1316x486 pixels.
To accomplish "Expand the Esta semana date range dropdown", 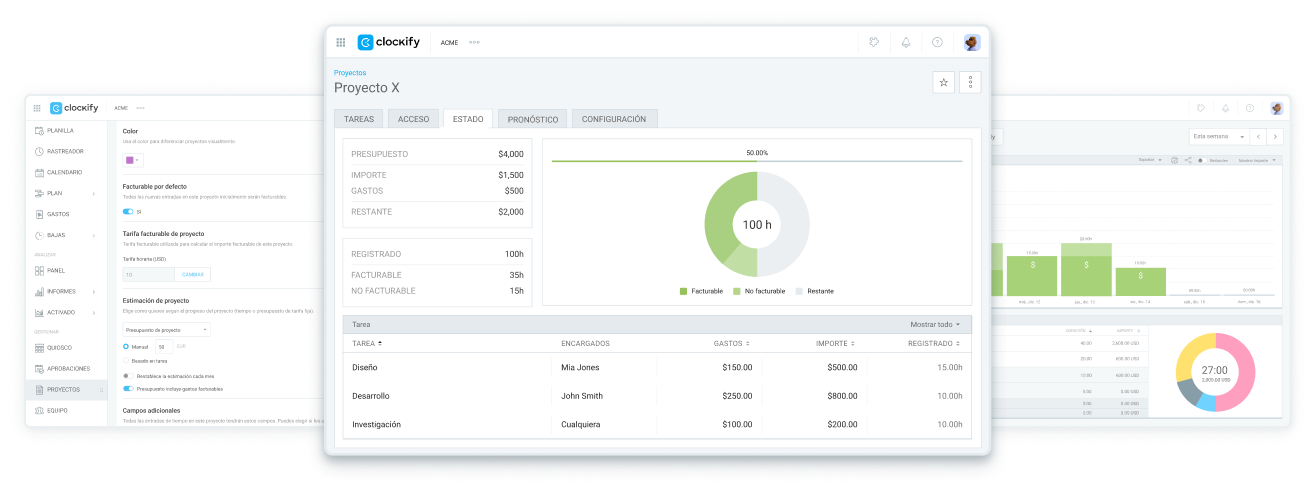I will point(1219,136).
